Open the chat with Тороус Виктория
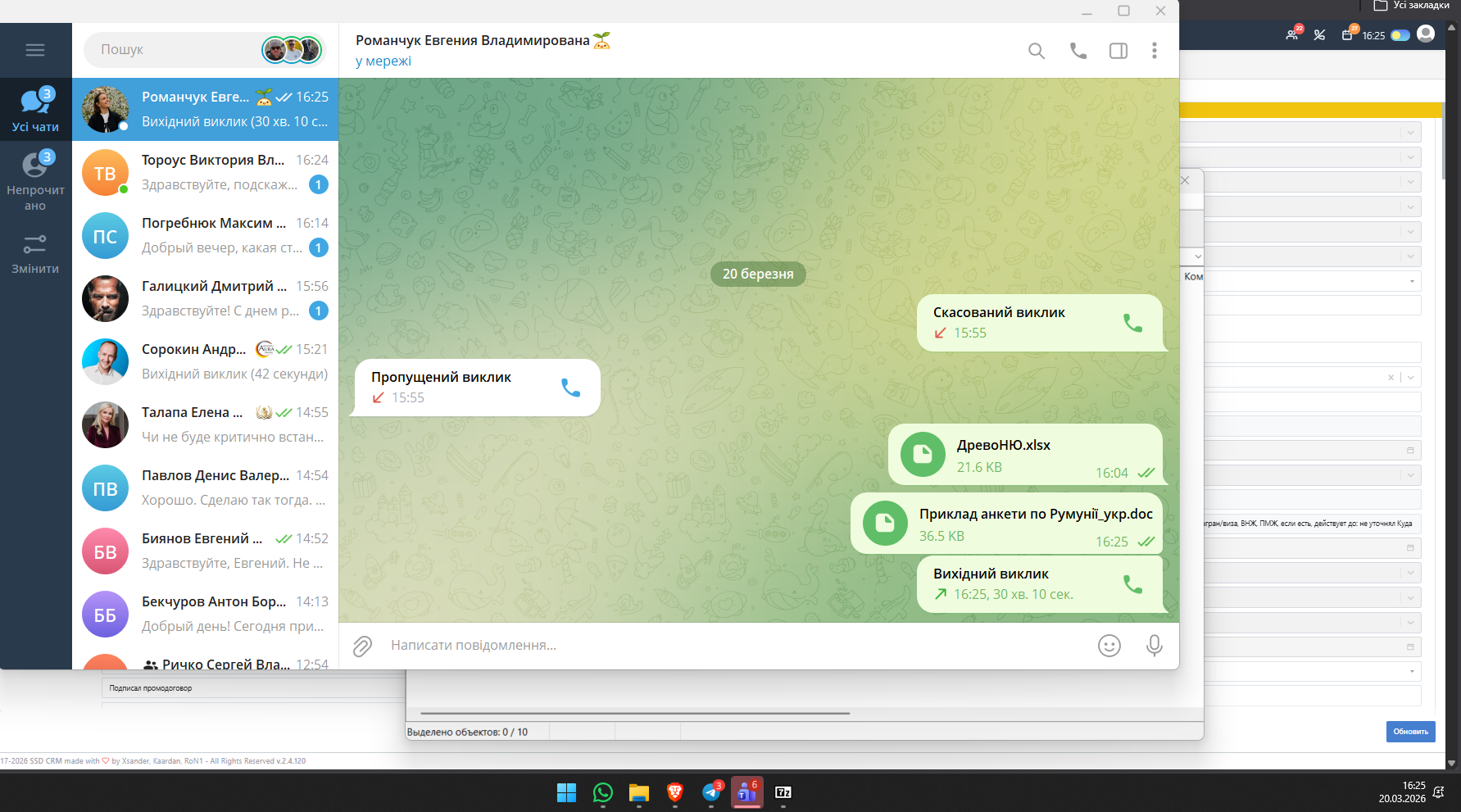This screenshot has height=812, width=1461. pos(206,173)
